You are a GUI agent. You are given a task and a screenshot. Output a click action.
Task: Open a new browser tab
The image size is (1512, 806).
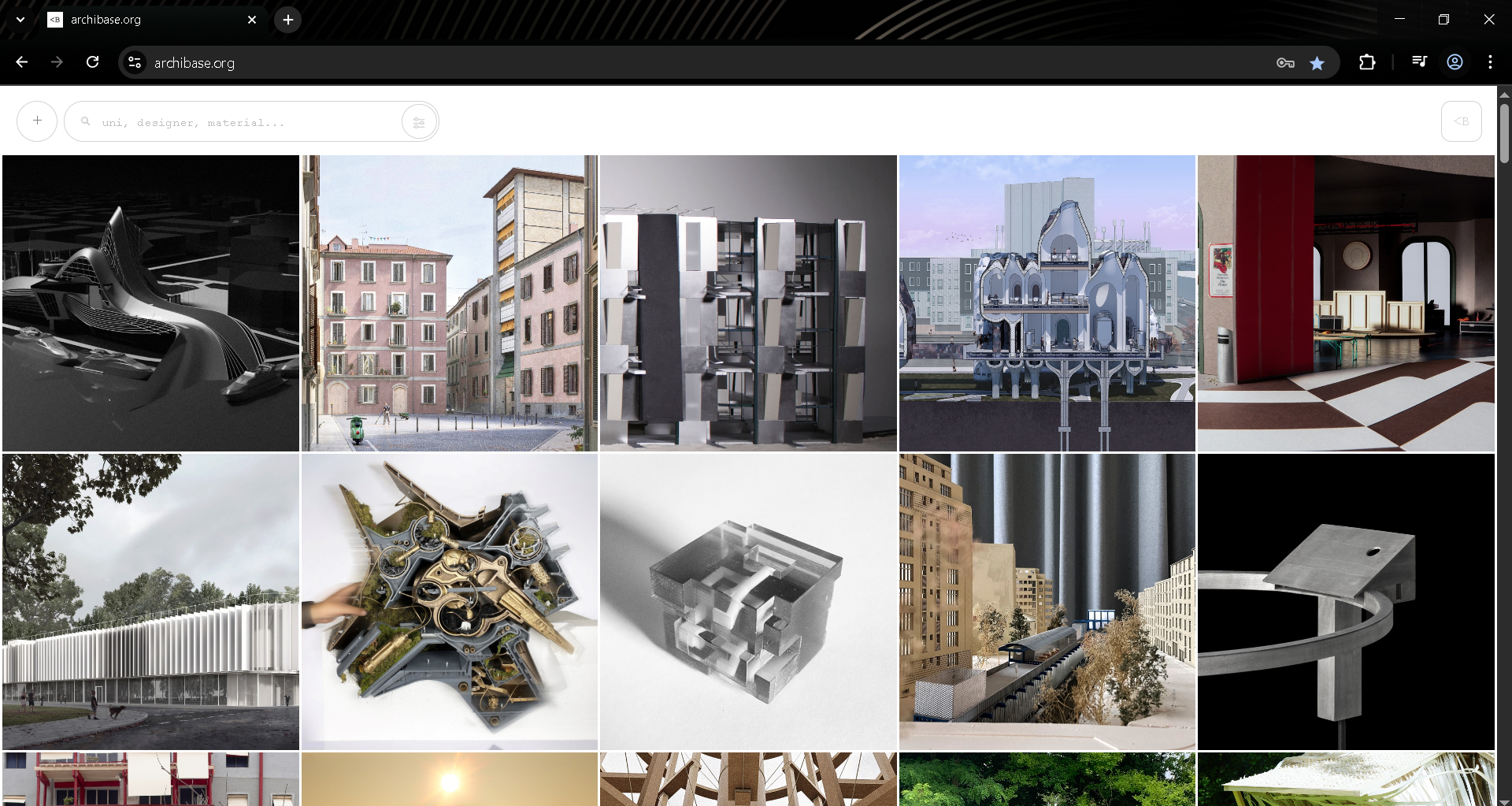click(x=288, y=20)
